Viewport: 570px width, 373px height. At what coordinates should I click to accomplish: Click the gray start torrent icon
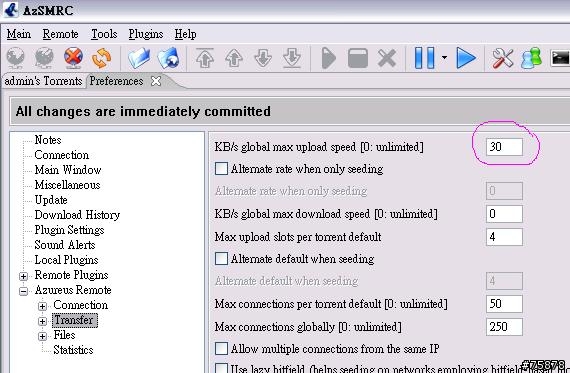click(329, 58)
